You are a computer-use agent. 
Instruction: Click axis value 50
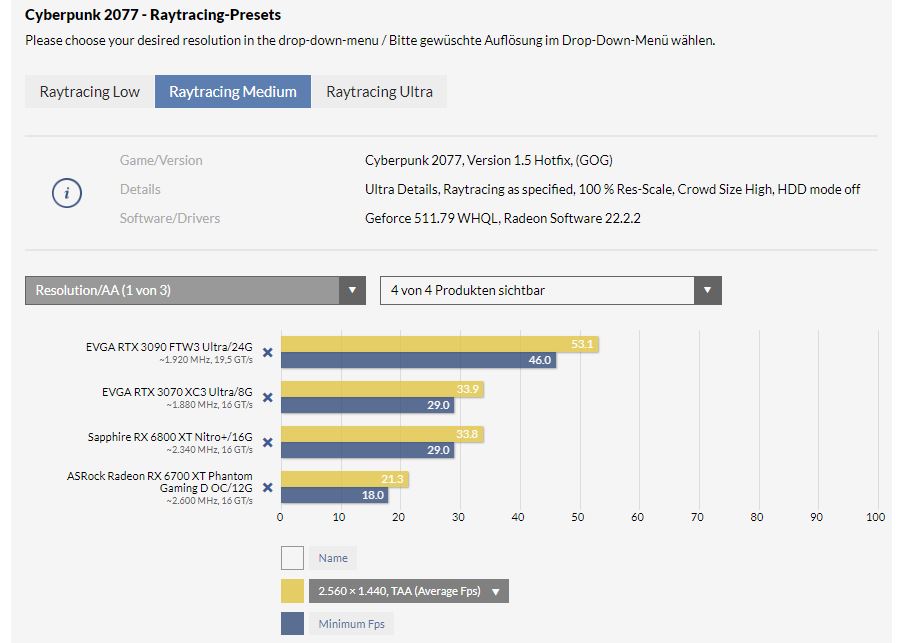[x=577, y=517]
